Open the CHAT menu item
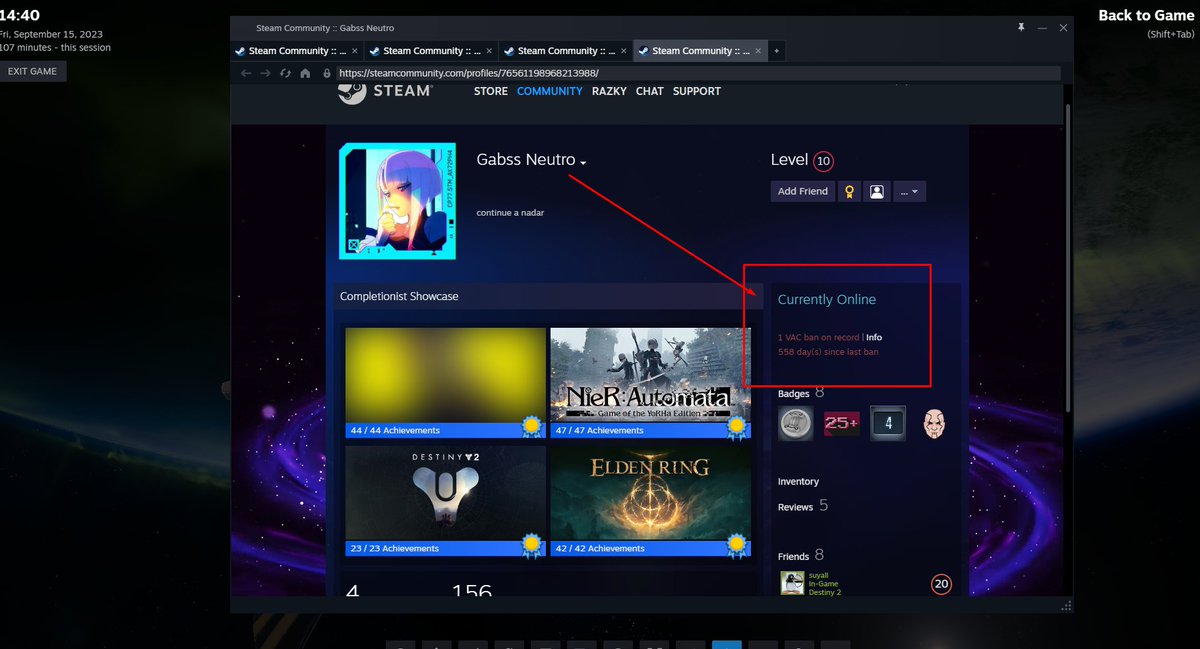 tap(649, 91)
